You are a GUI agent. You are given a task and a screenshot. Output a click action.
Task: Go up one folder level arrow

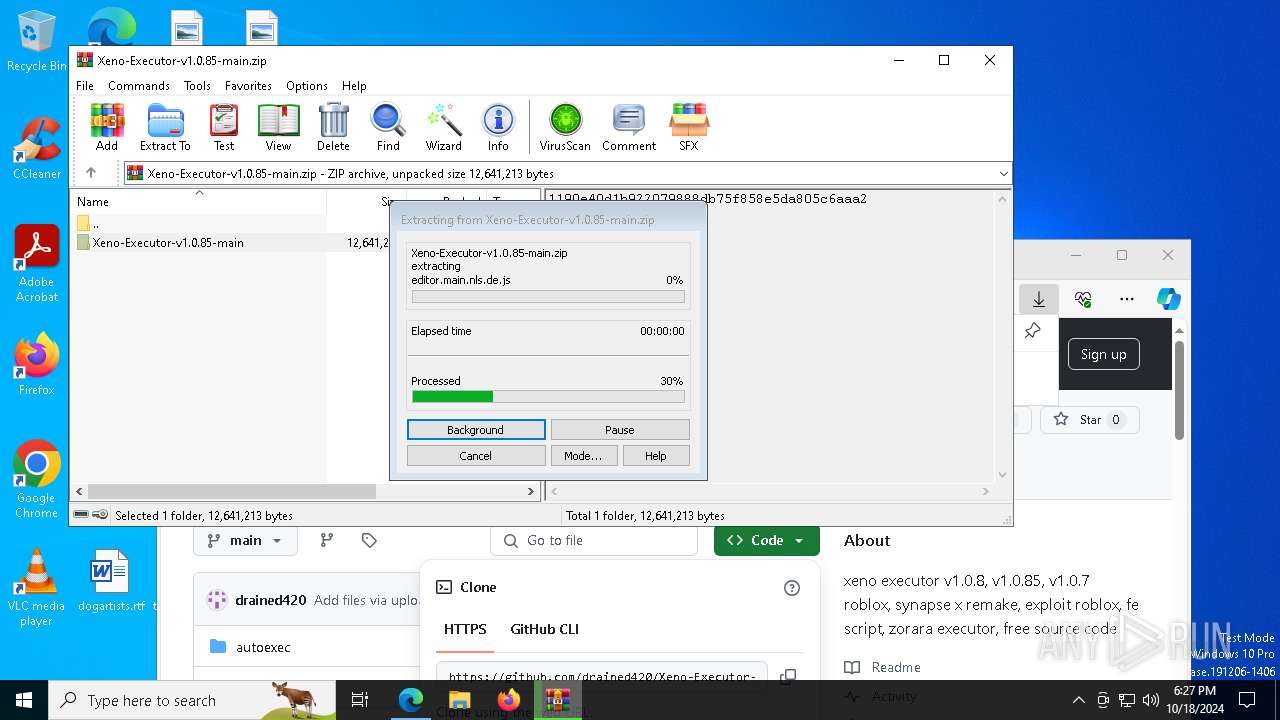(x=91, y=173)
